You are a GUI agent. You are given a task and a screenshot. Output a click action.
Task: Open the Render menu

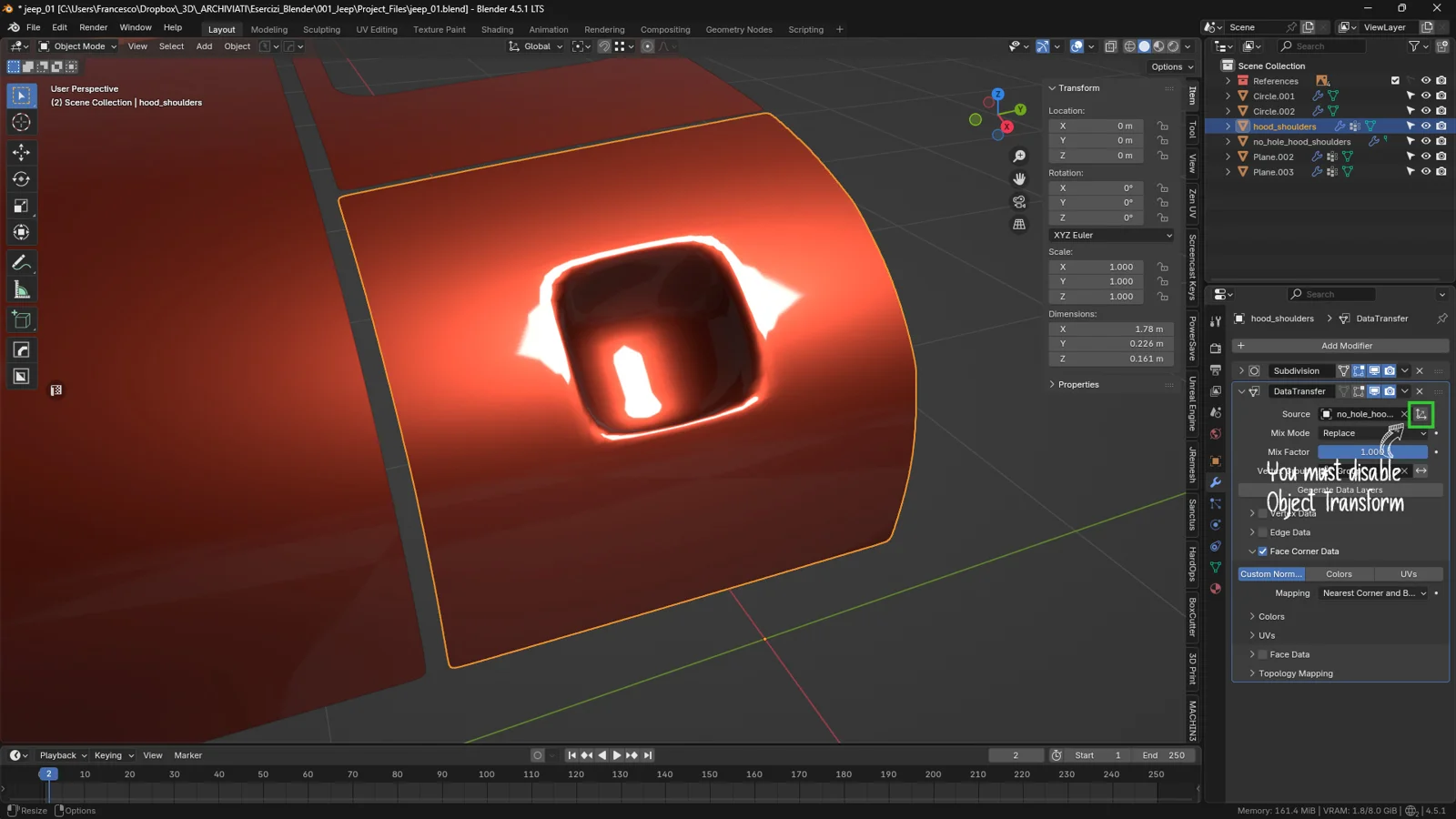(93, 27)
